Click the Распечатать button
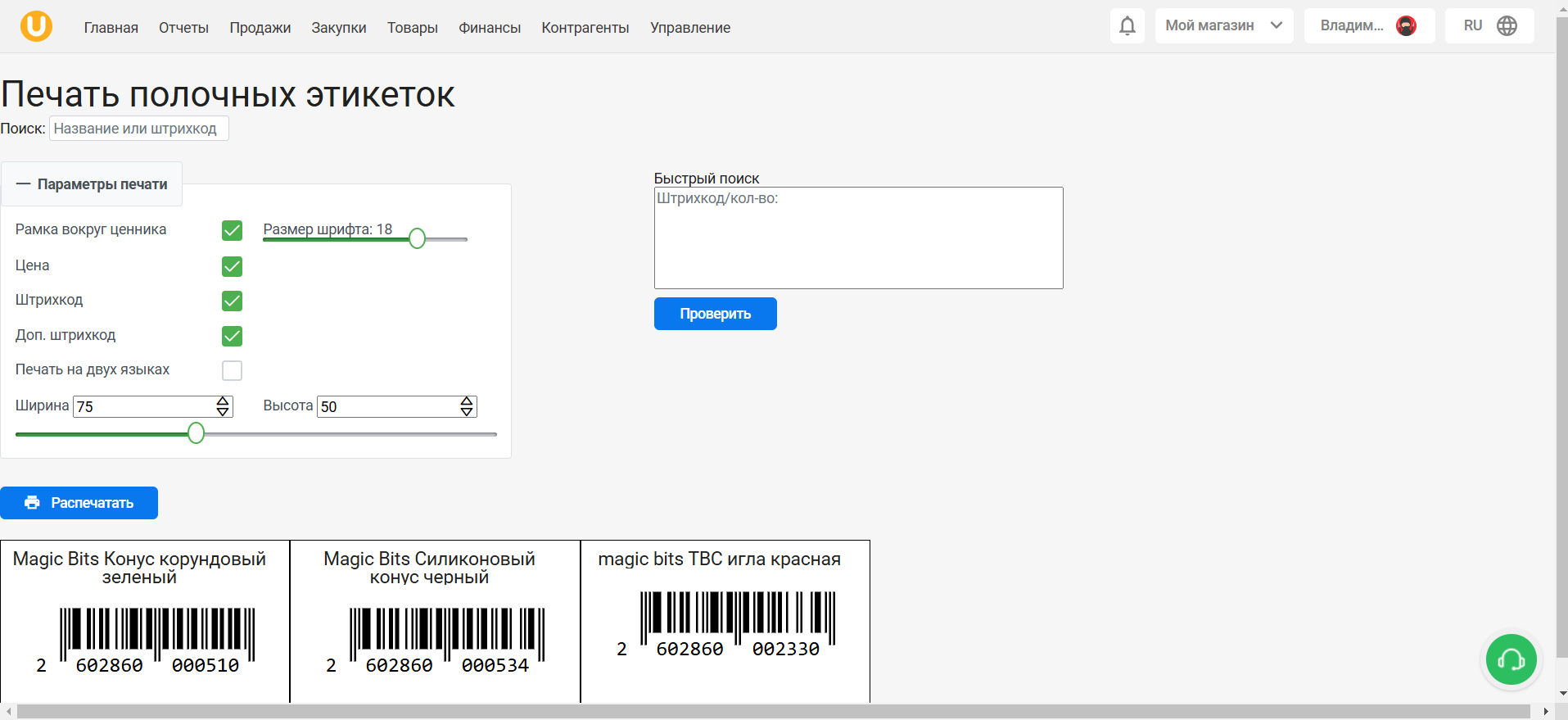 pyautogui.click(x=79, y=503)
